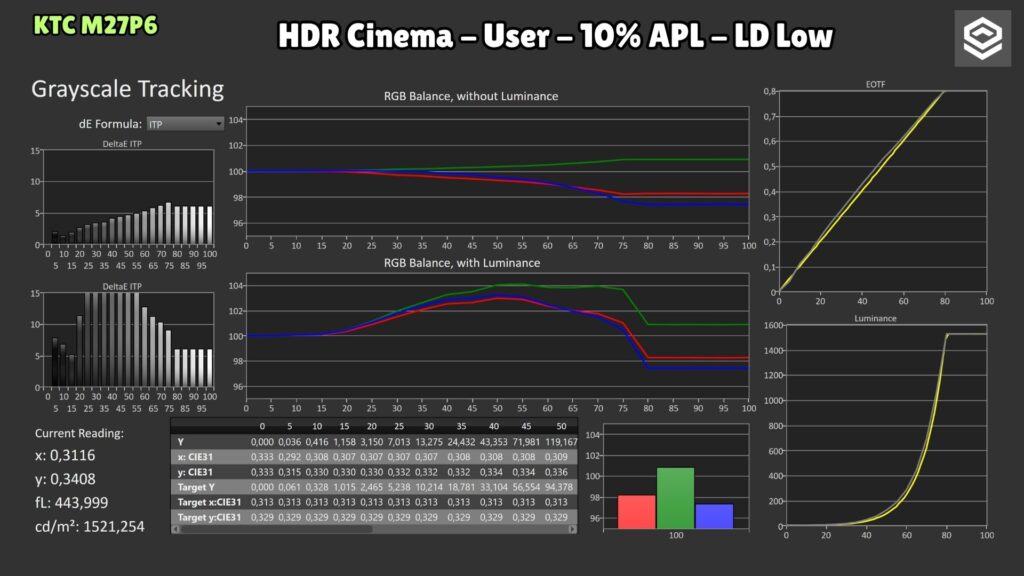1024x576 pixels.
Task: Click the right scroll arrow of the table
Action: 573,530
